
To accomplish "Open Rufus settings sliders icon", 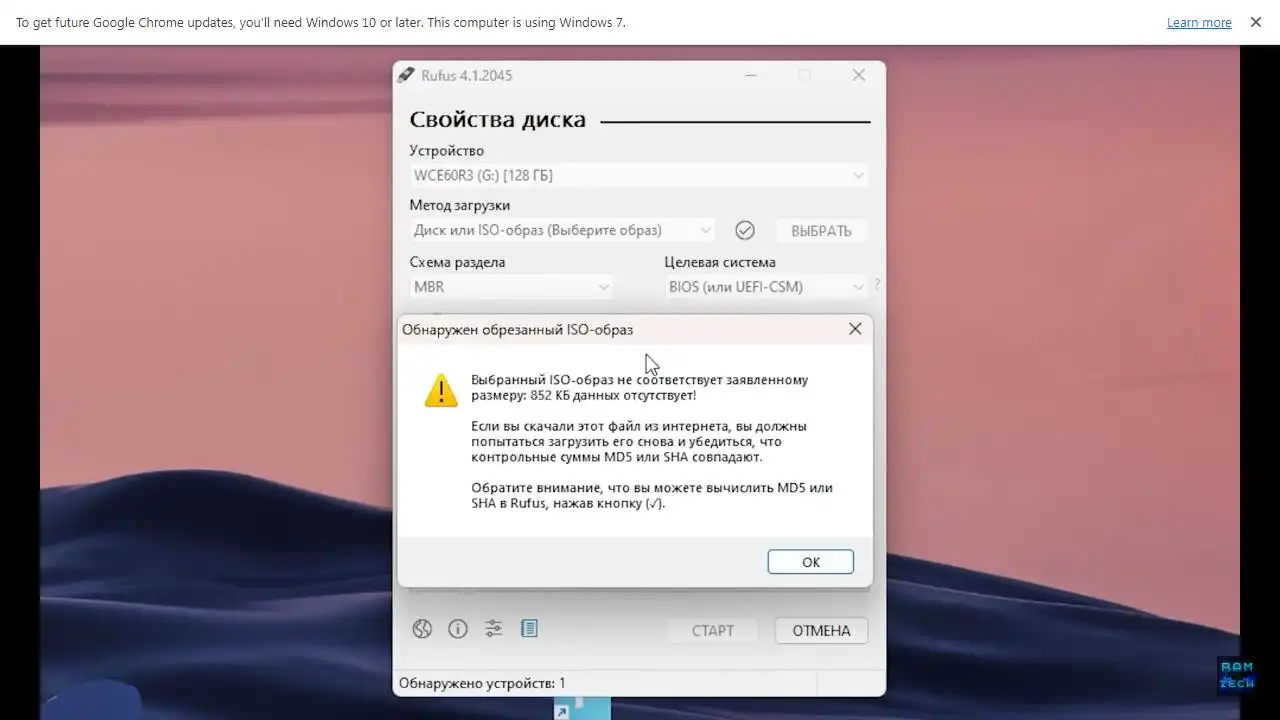I will point(493,629).
